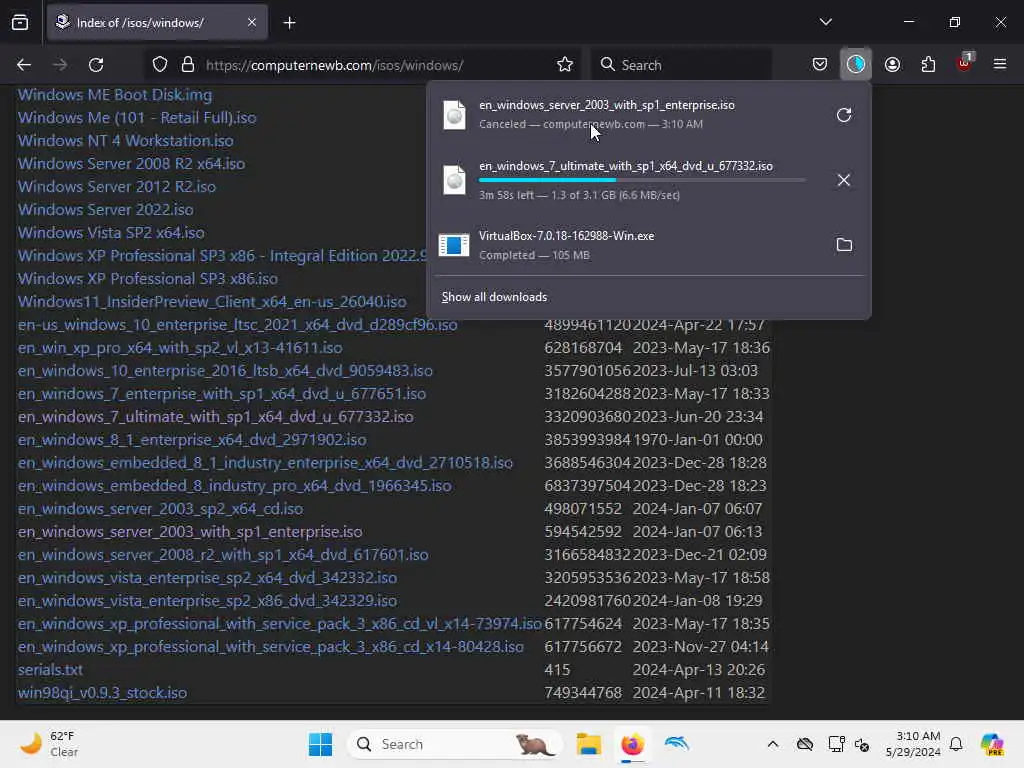Screen dimensions: 1024x768
Task: Open uBlock Origin extension icon
Action: coord(965,63)
